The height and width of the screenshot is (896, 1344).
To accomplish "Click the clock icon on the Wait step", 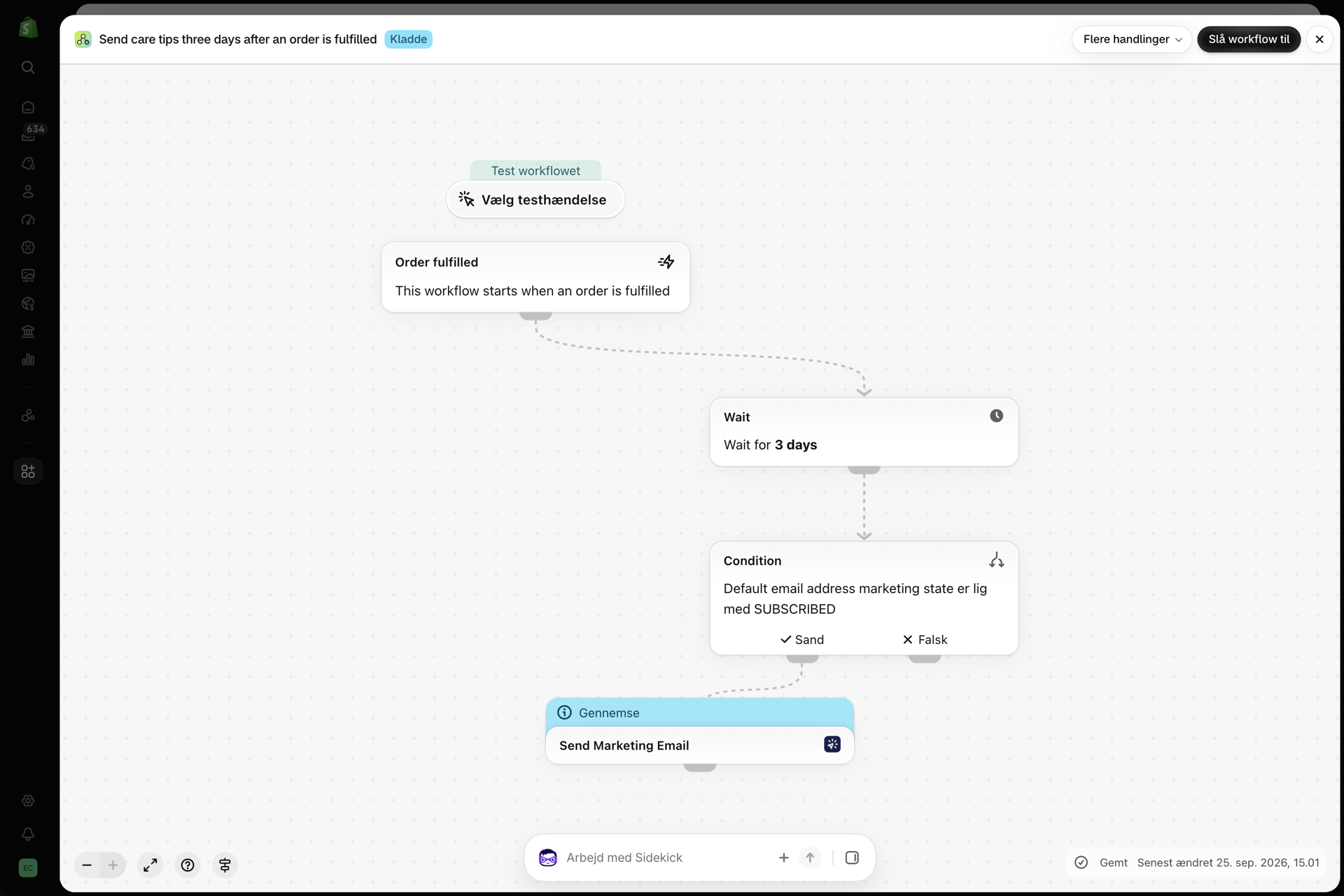I will pos(996,416).
